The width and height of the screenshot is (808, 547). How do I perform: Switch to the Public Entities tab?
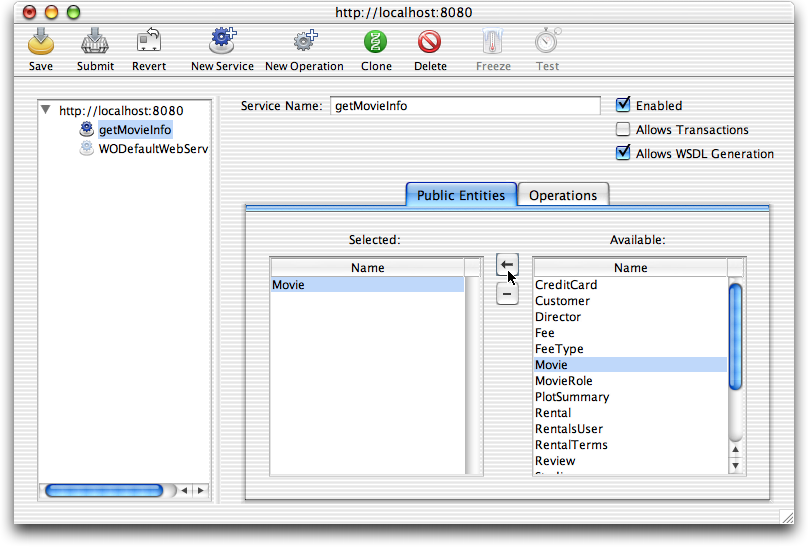[461, 195]
